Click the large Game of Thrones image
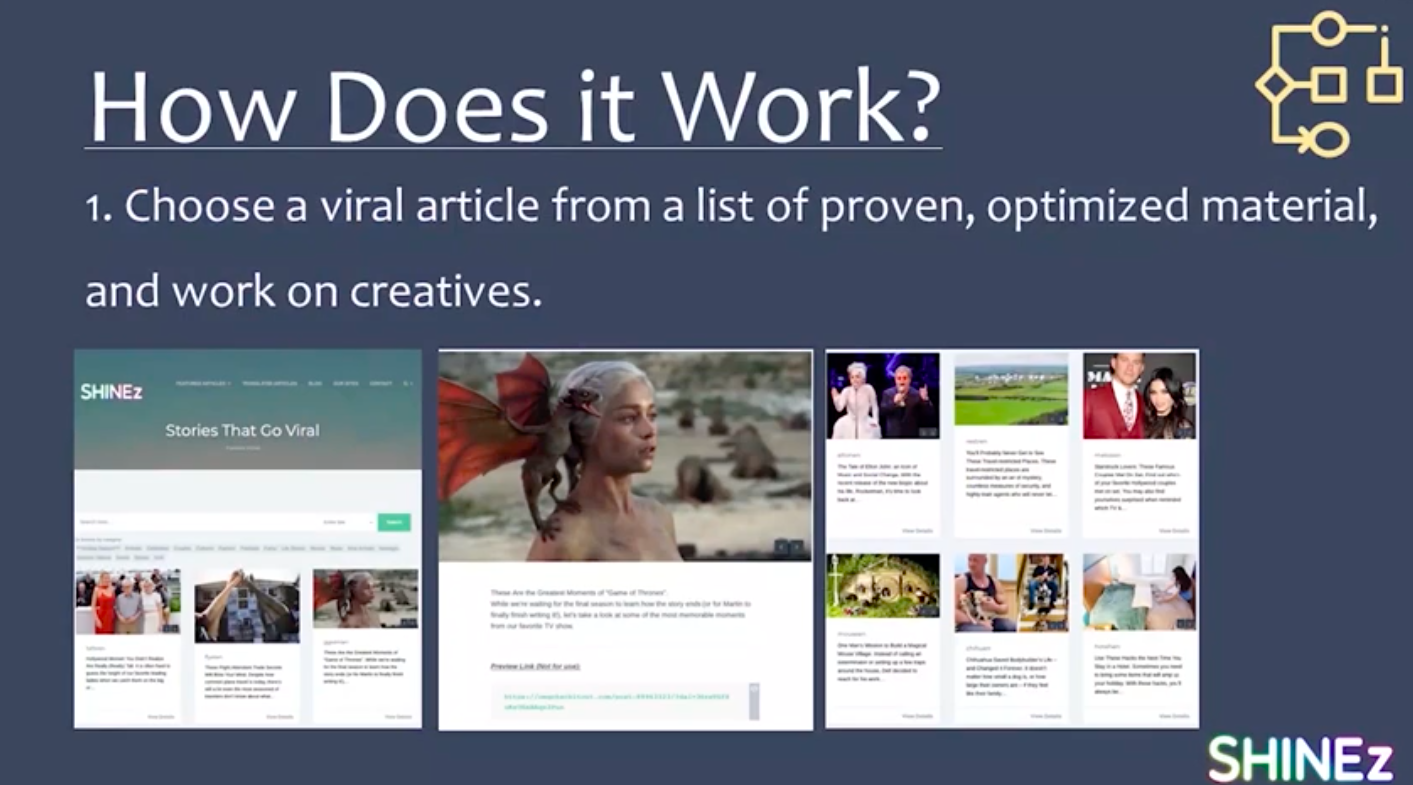Viewport: 1413px width, 785px height. (625, 456)
